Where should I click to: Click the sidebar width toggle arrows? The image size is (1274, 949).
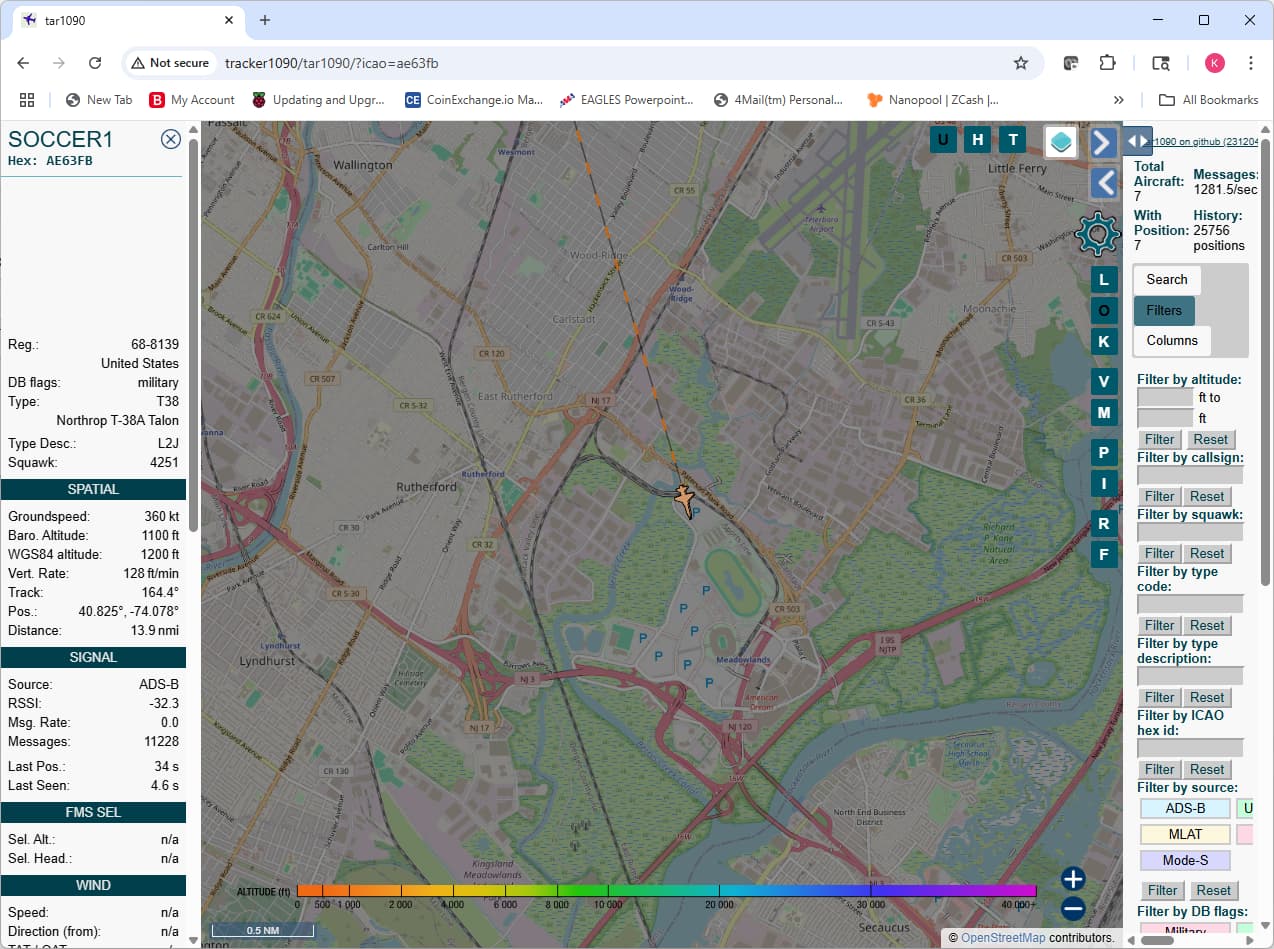tap(1138, 141)
